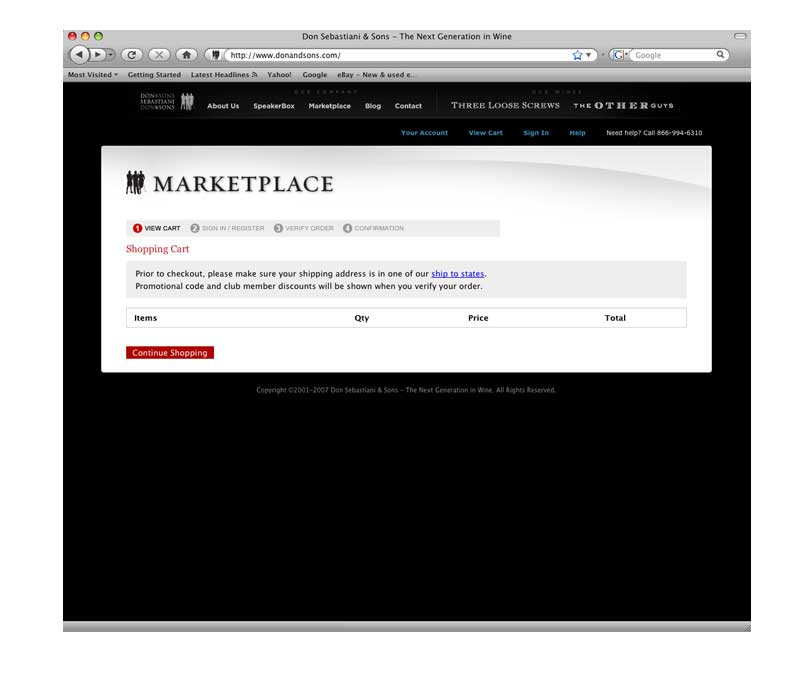Image resolution: width=810 pixels, height=680 pixels.
Task: Expand the bookmark star dropdown arrow
Action: click(588, 54)
